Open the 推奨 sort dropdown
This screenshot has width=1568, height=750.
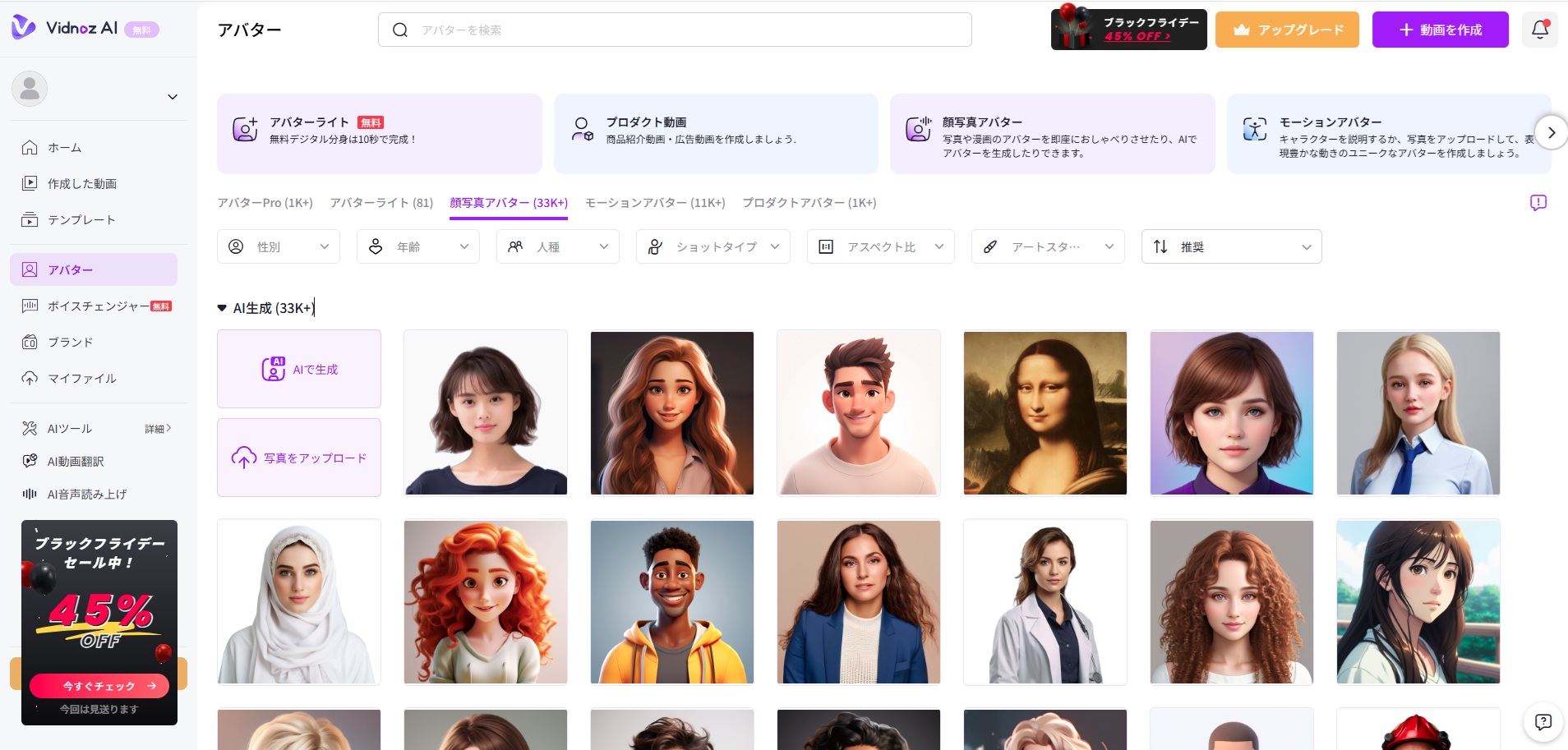(x=1230, y=247)
